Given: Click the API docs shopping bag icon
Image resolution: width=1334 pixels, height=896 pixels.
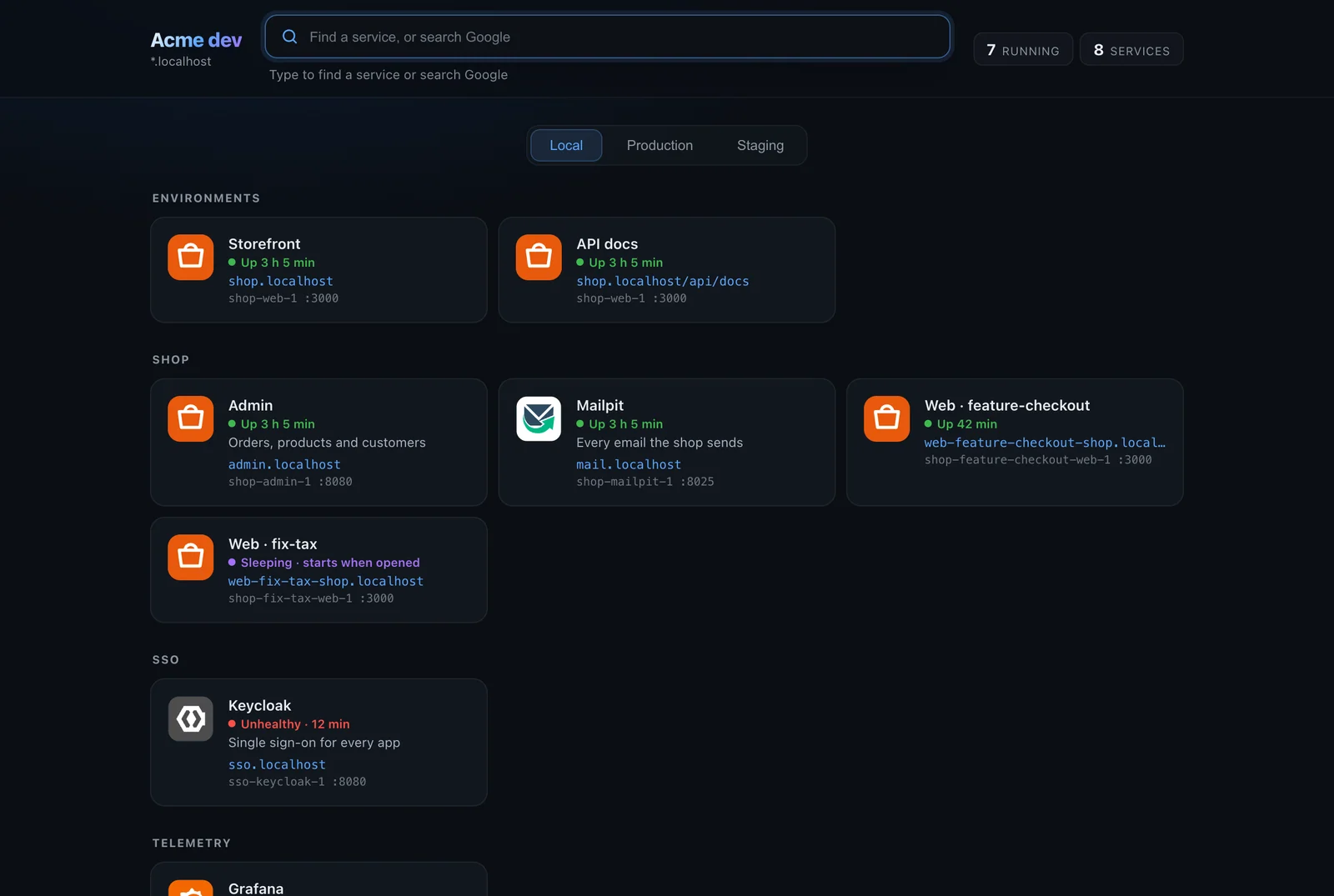Looking at the screenshot, I should point(539,257).
